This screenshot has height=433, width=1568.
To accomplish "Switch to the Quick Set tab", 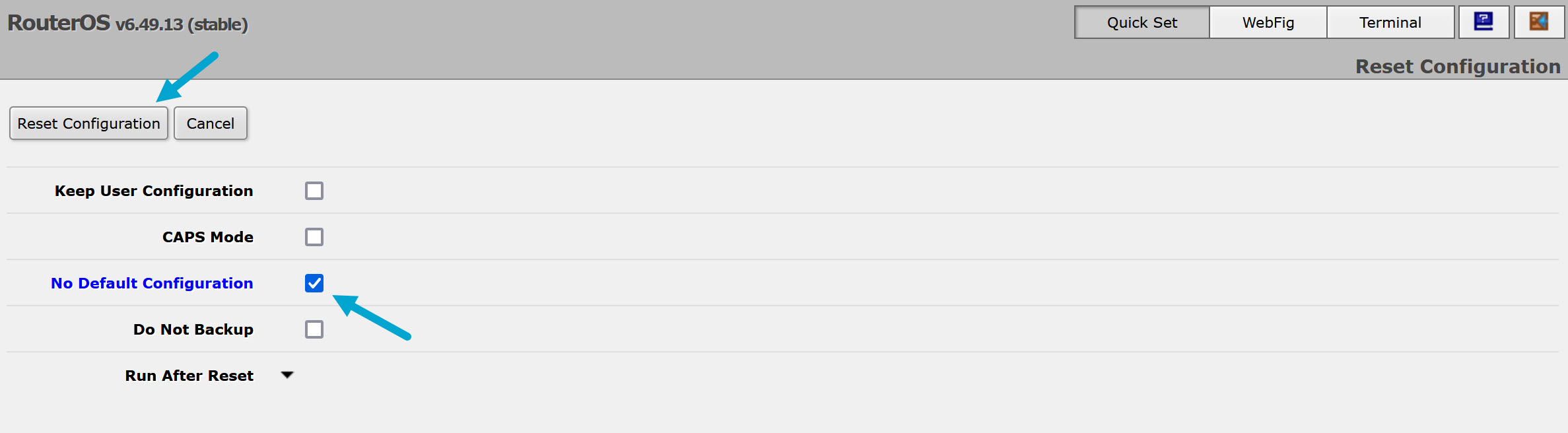I will (x=1142, y=22).
